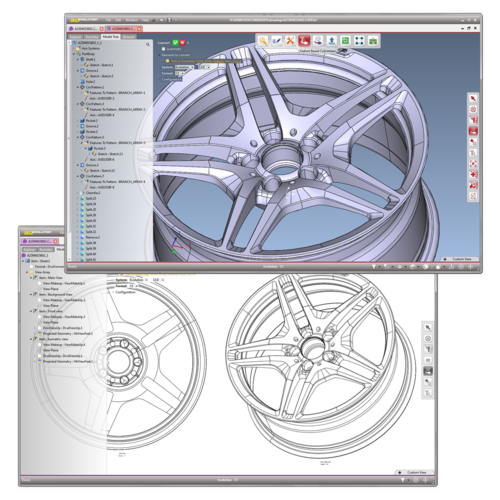
Task: Cancel conversion with the red X
Action: pyautogui.click(x=182, y=43)
